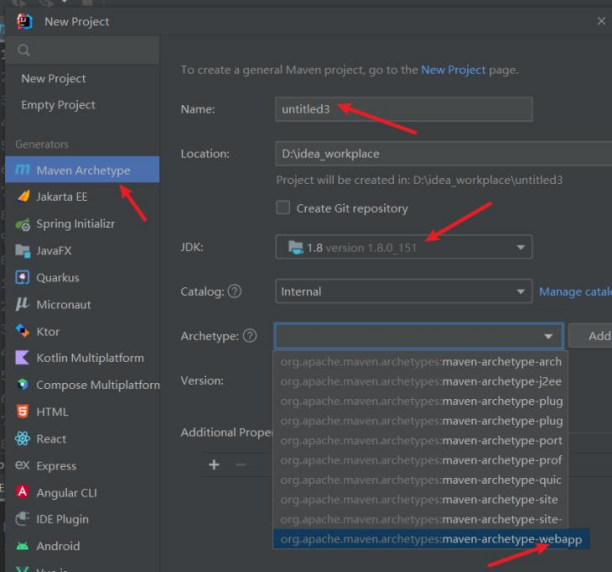Click the generator search field

pyautogui.click(x=82, y=50)
